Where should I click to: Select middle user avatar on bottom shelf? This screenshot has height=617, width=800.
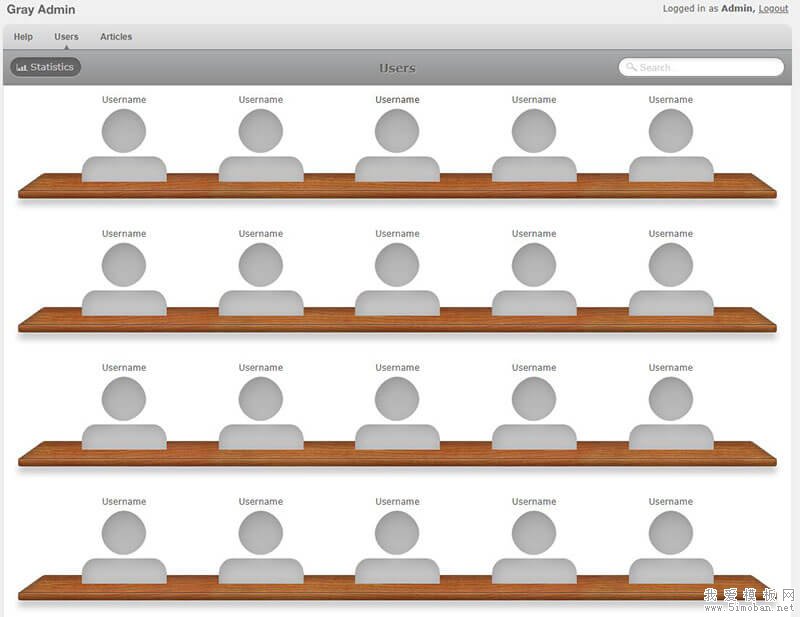(x=397, y=546)
